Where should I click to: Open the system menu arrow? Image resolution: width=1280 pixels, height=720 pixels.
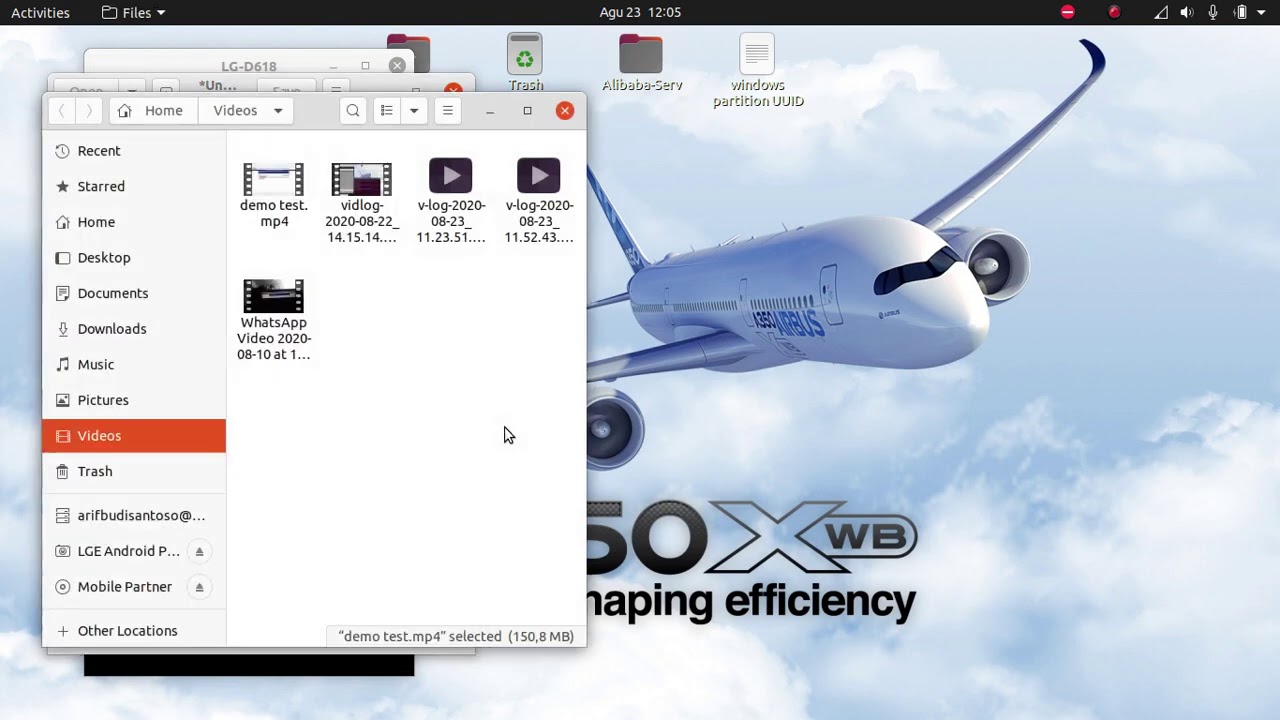1262,12
